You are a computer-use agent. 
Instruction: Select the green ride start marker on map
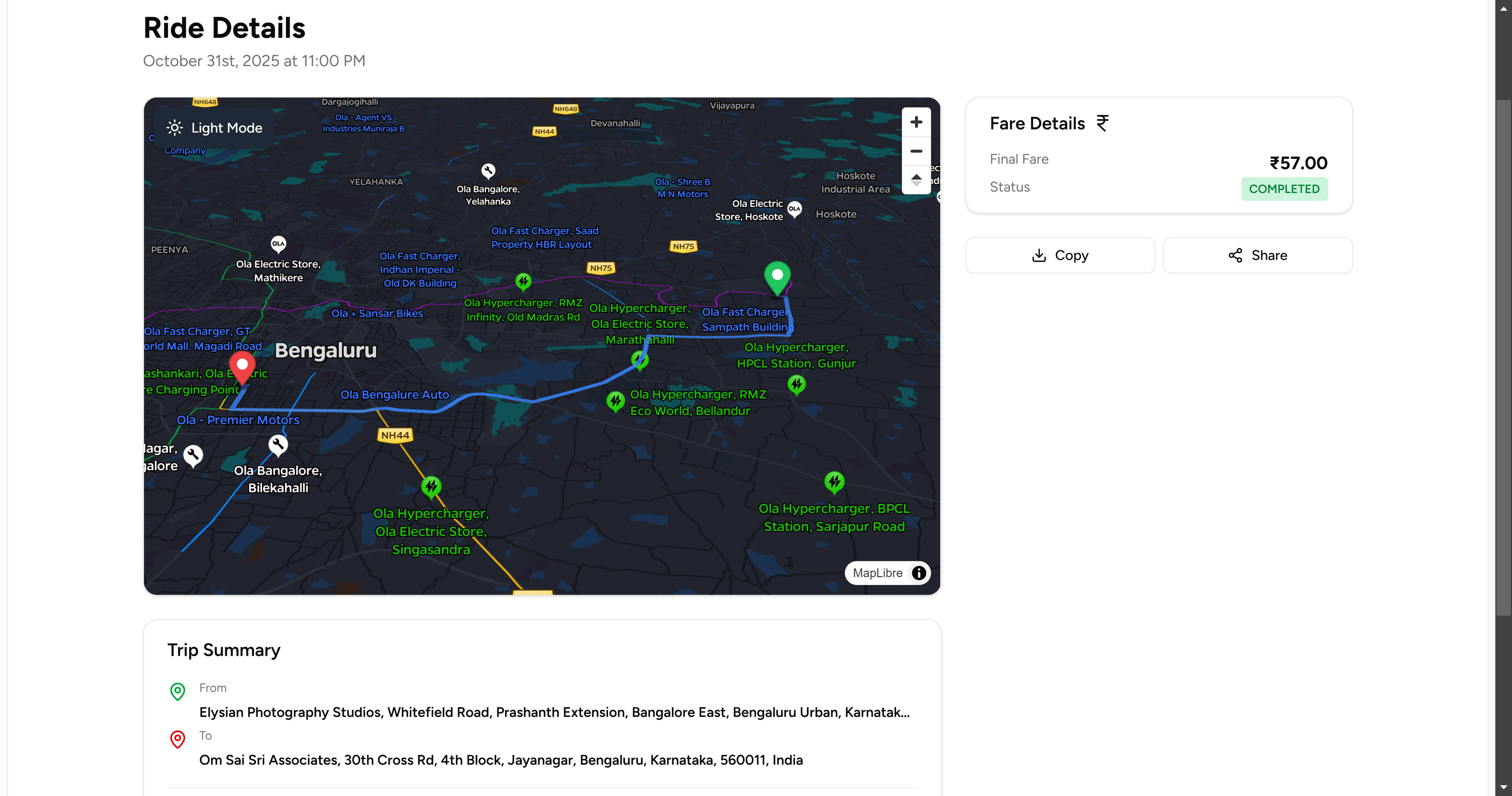[x=777, y=277]
